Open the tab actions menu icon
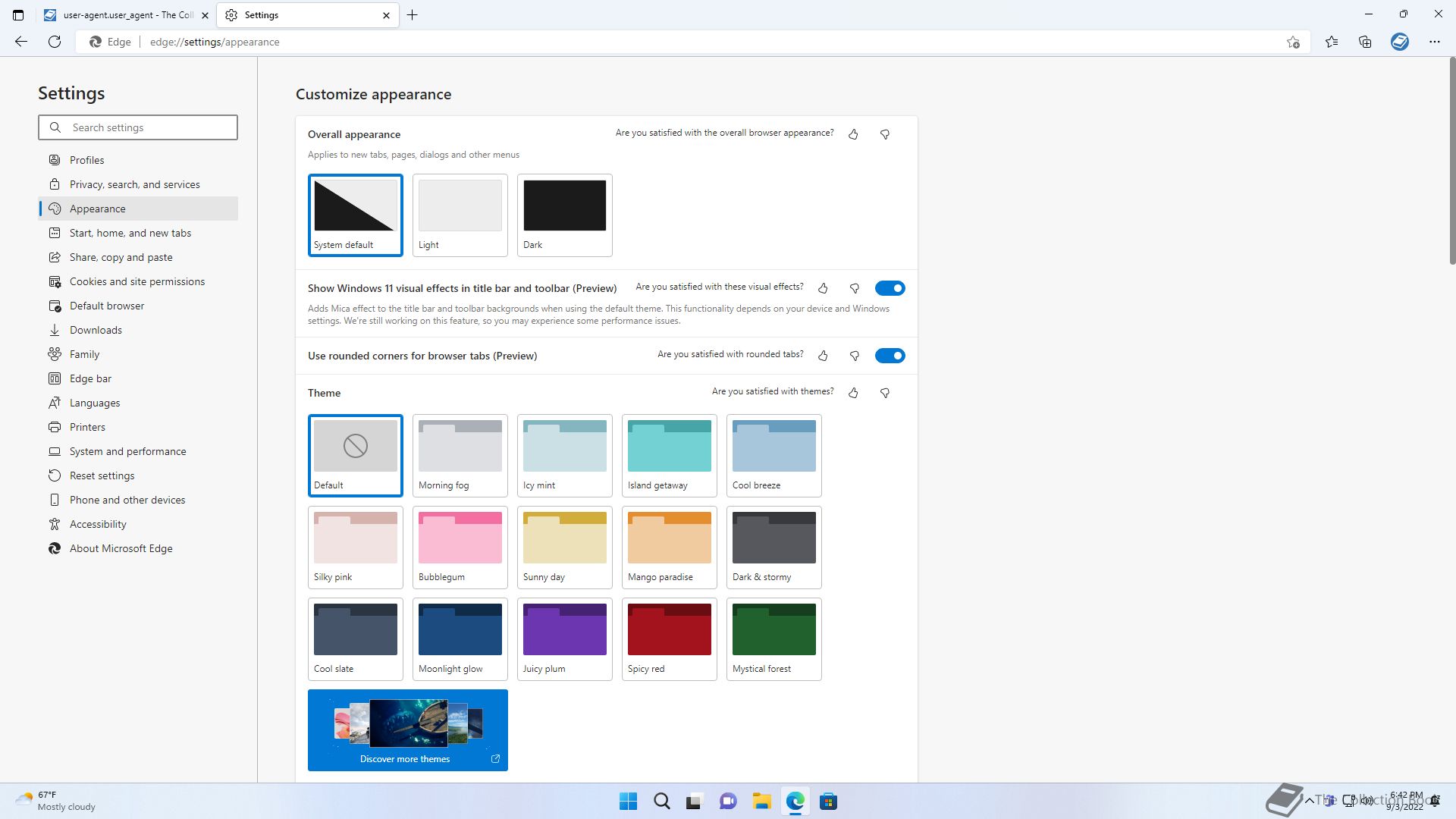Image resolution: width=1456 pixels, height=819 pixels. [18, 15]
